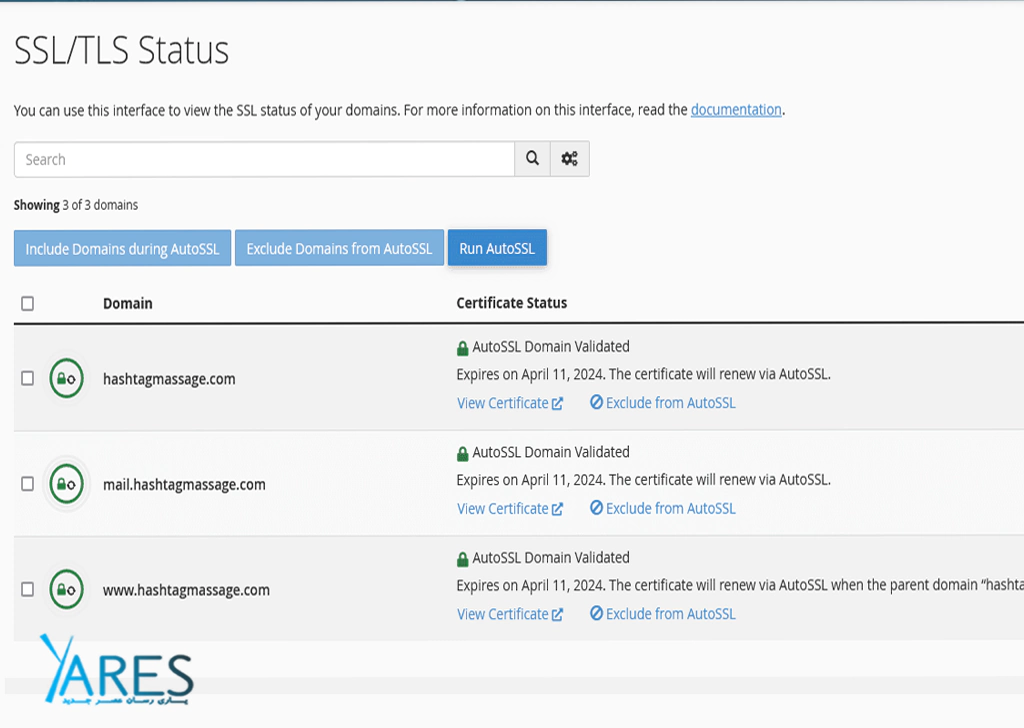
Task: Click SSL status icon for hashtagmassage.com
Action: [x=67, y=378]
